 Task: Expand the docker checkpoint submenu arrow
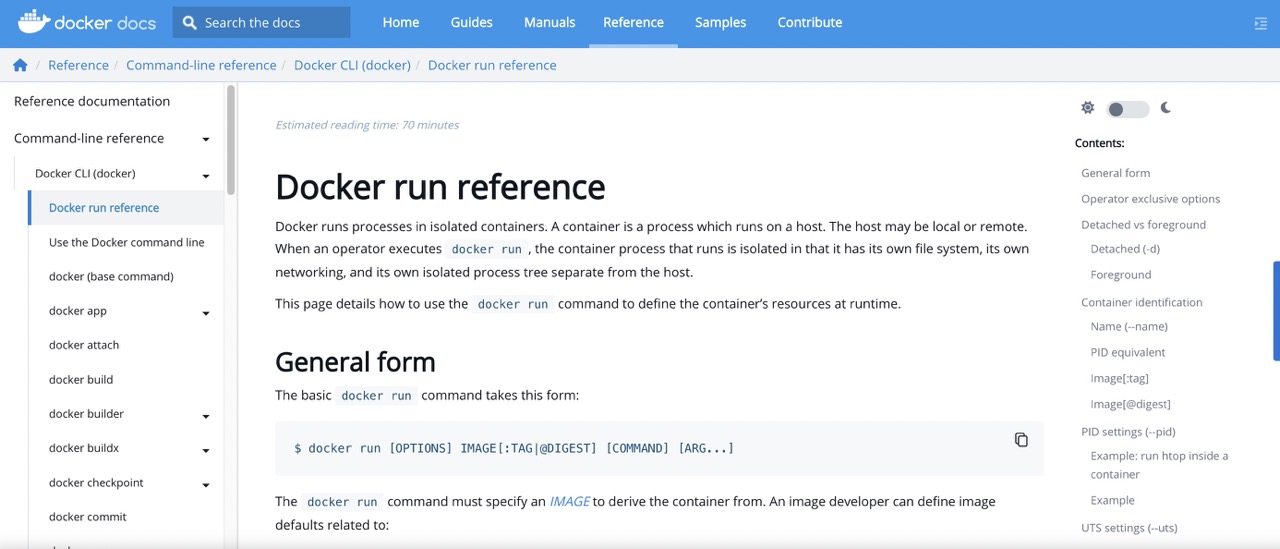click(206, 485)
